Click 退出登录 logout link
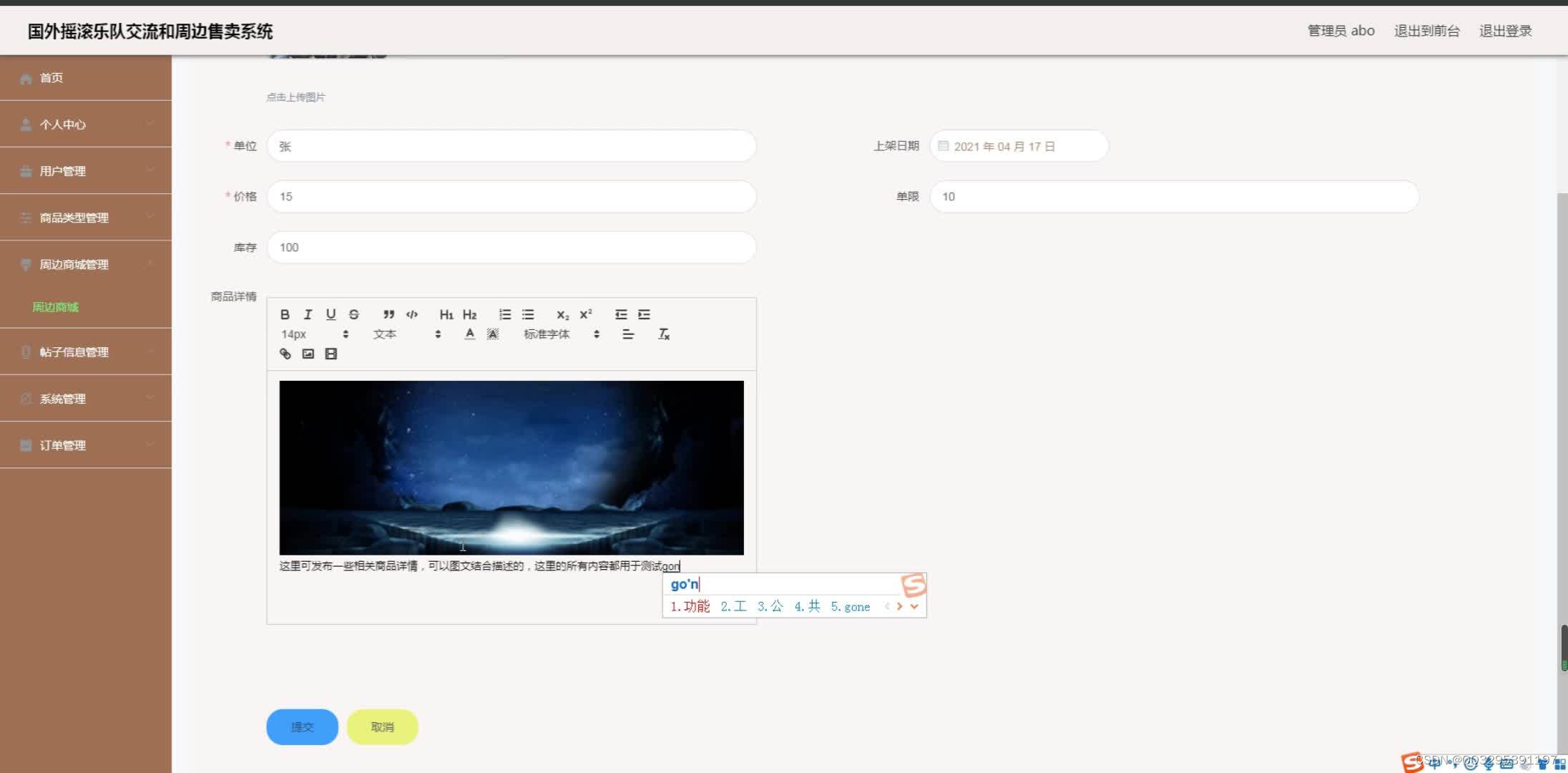The width and height of the screenshot is (1568, 773). click(1505, 31)
